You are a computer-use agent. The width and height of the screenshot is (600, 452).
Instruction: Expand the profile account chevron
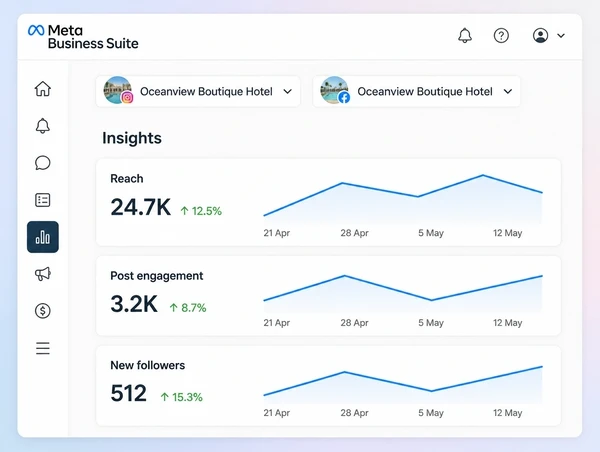coord(561,36)
